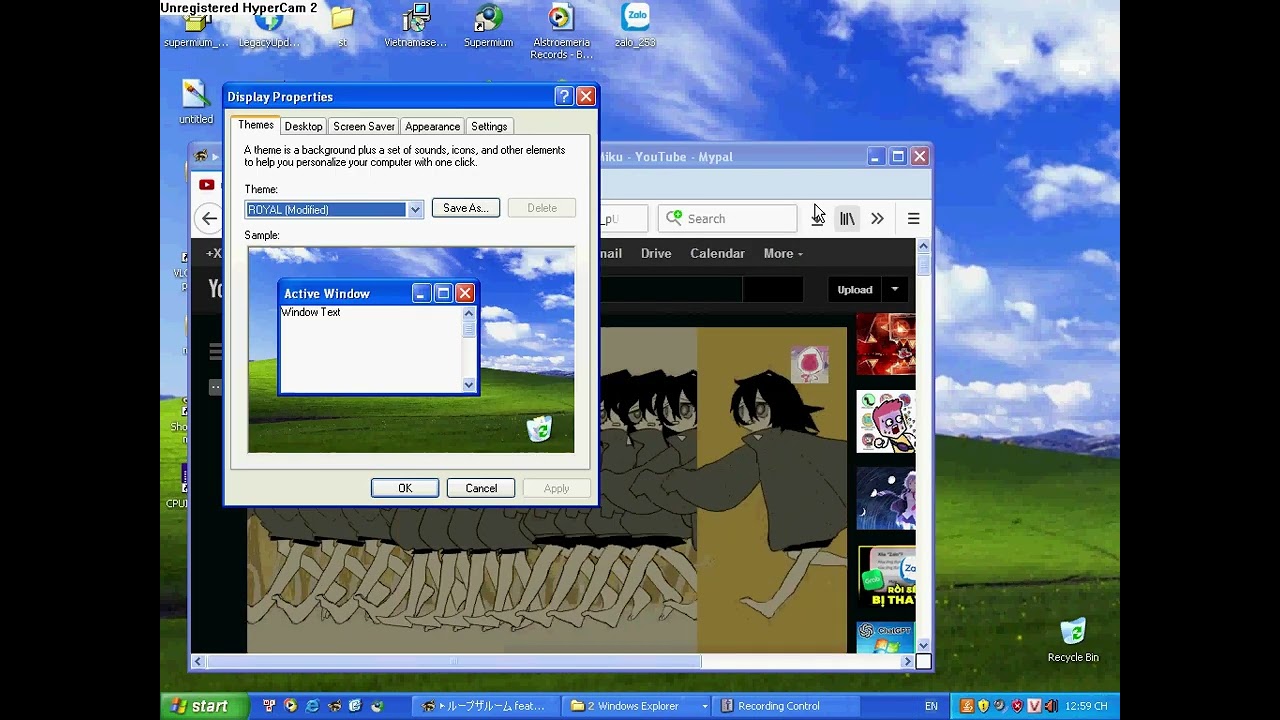Open the dark blue night-sky video thumbnail
The height and width of the screenshot is (720, 1280).
(885, 498)
